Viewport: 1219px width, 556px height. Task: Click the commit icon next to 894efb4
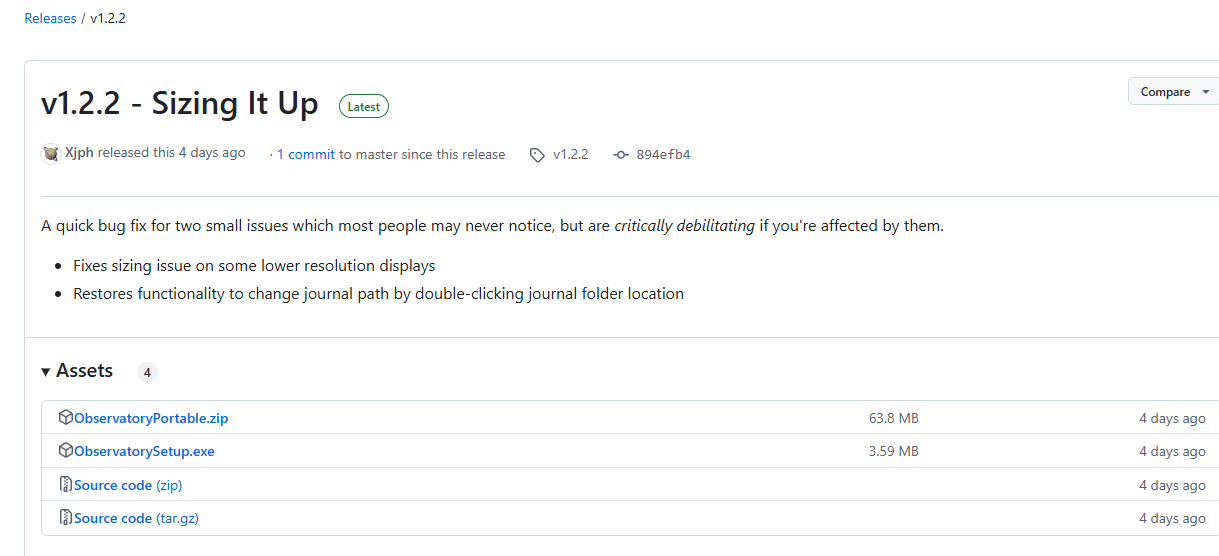(621, 155)
